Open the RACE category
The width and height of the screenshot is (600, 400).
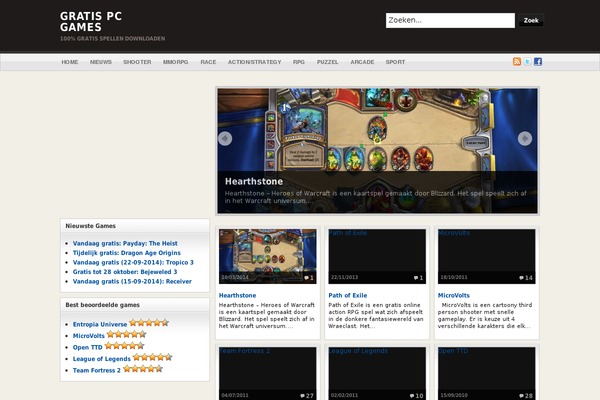click(208, 62)
